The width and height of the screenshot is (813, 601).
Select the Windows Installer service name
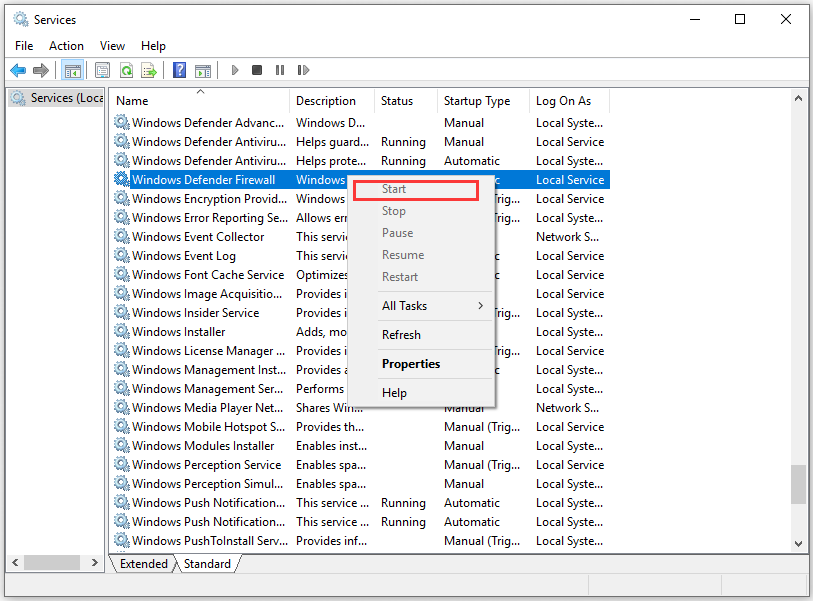point(178,332)
